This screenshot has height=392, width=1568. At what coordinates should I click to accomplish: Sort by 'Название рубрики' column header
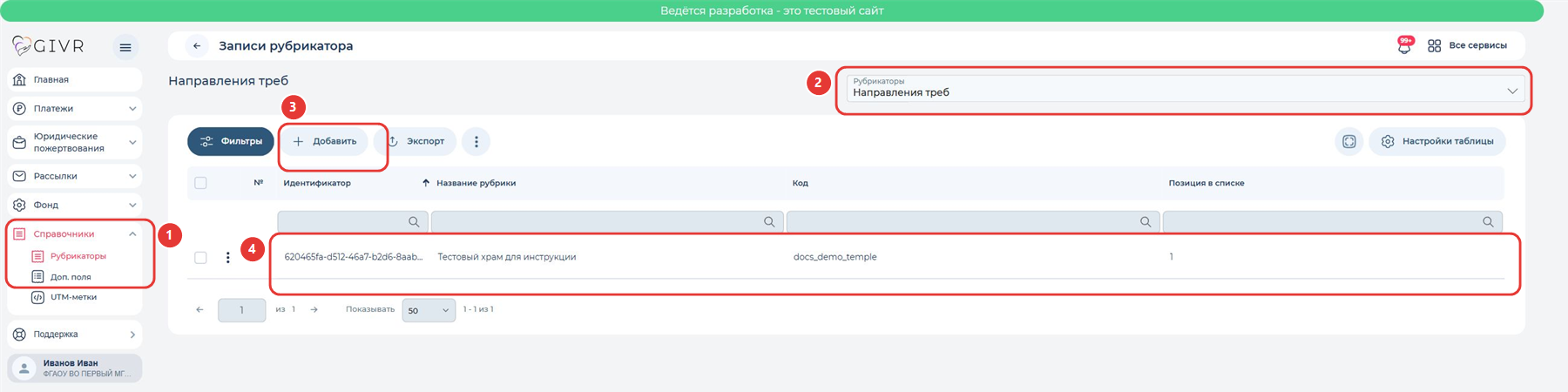476,183
